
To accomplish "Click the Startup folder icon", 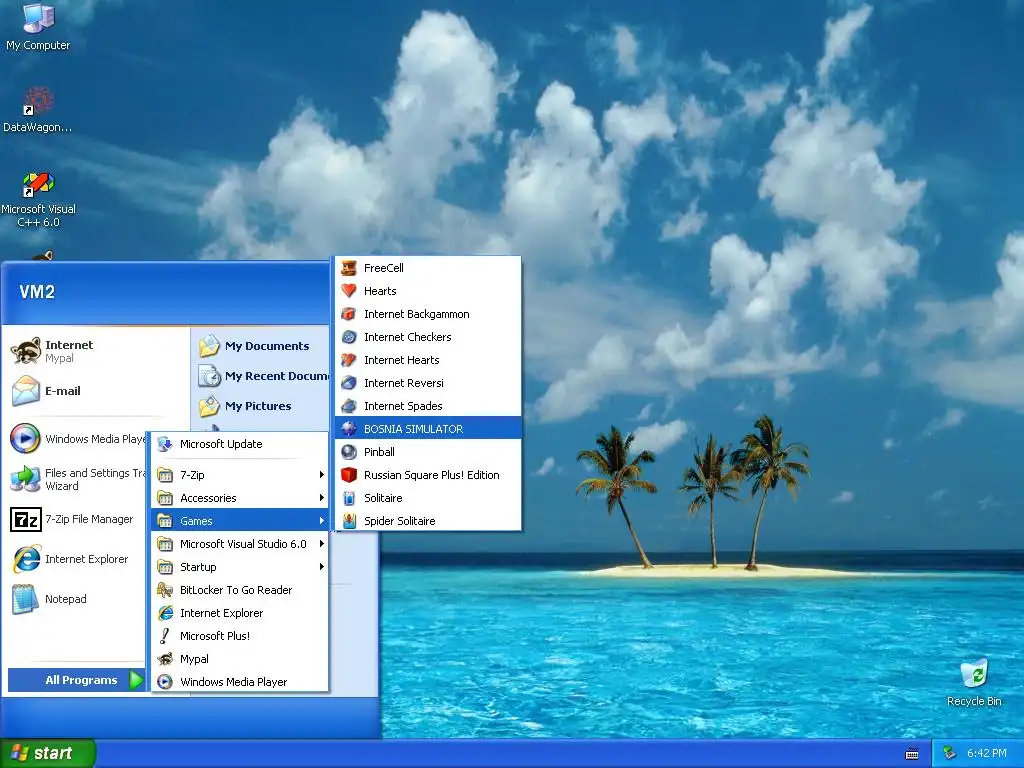I will click(165, 567).
